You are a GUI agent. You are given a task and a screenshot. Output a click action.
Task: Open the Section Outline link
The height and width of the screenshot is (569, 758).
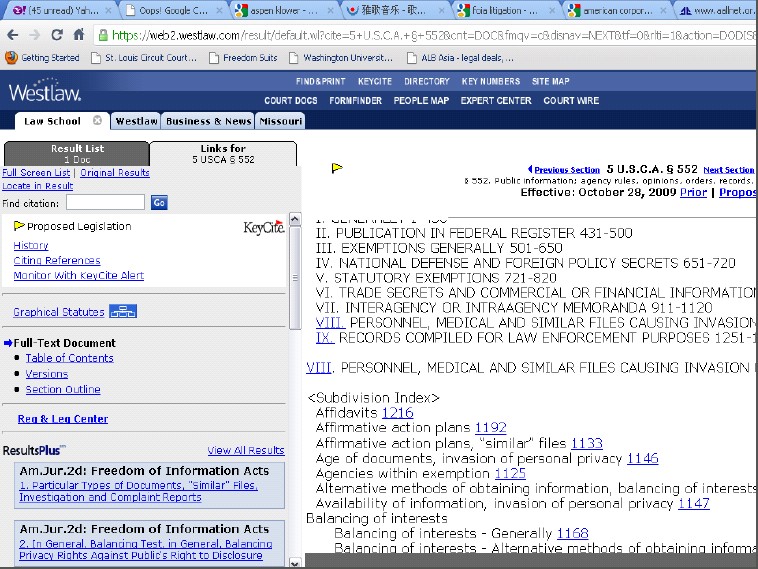[63, 389]
